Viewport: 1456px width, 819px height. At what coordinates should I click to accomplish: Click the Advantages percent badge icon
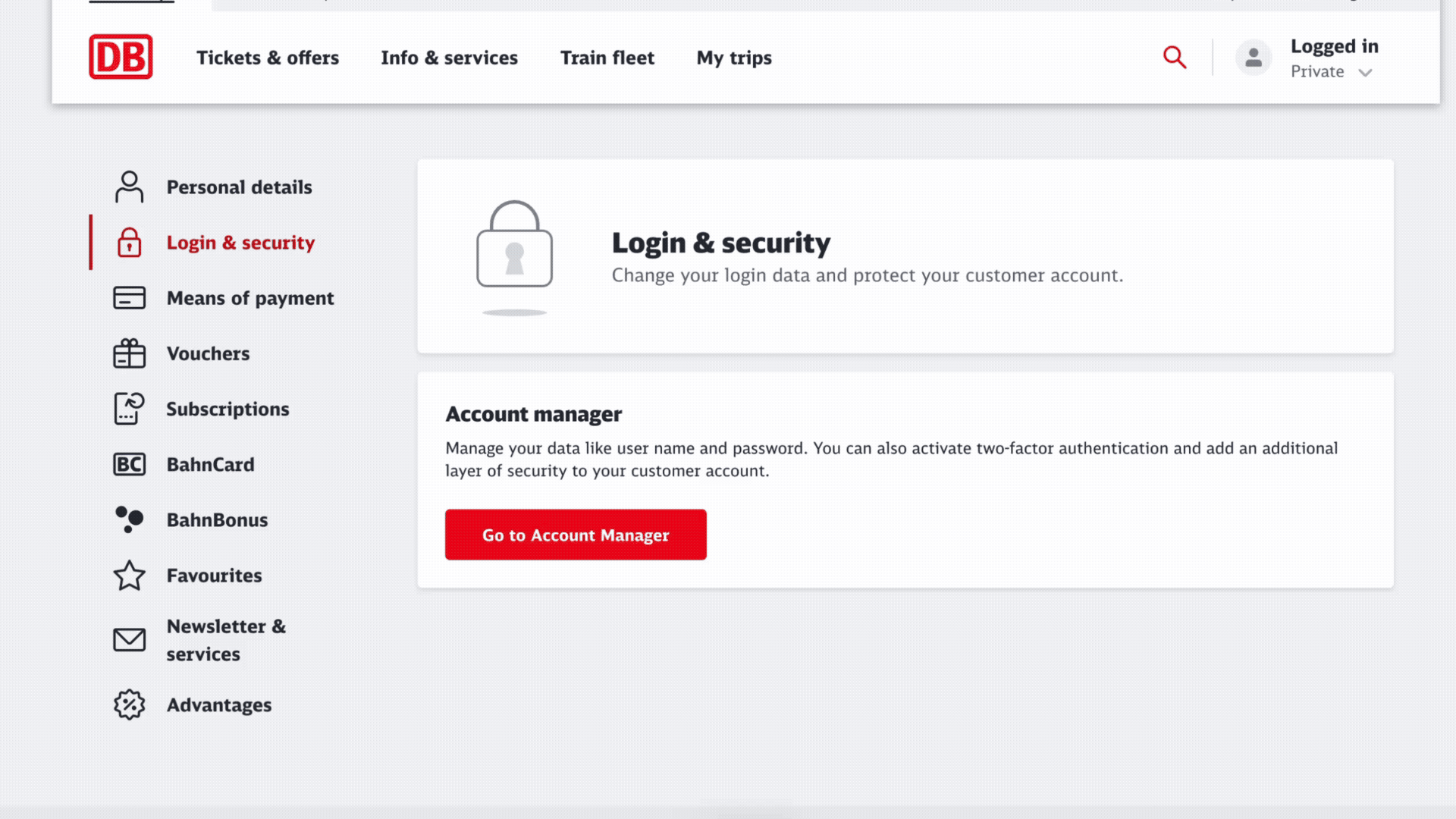pyautogui.click(x=129, y=705)
